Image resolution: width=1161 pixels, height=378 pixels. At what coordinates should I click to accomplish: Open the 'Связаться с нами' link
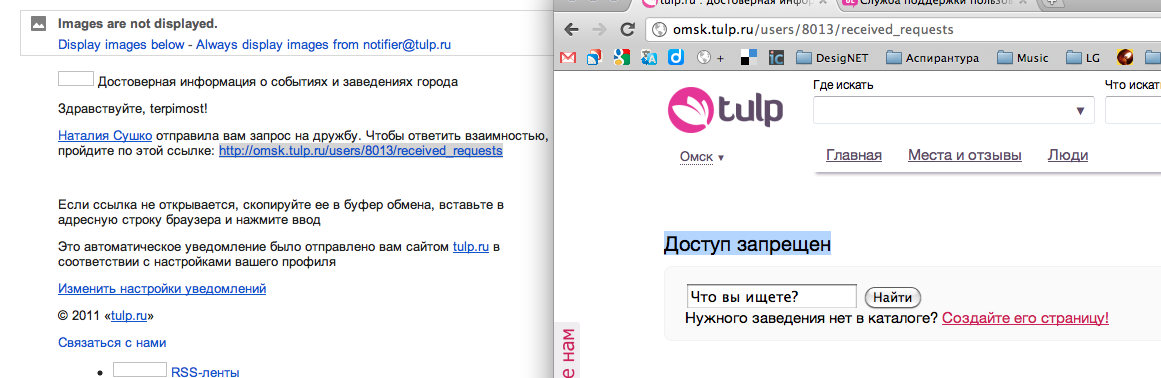click(113, 342)
